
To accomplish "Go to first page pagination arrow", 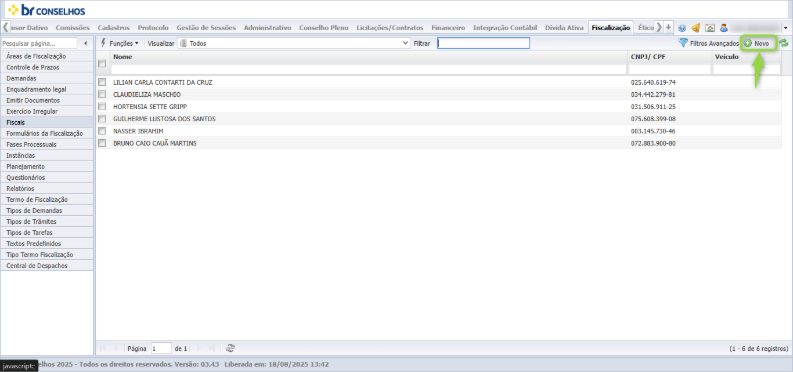I will click(x=103, y=348).
